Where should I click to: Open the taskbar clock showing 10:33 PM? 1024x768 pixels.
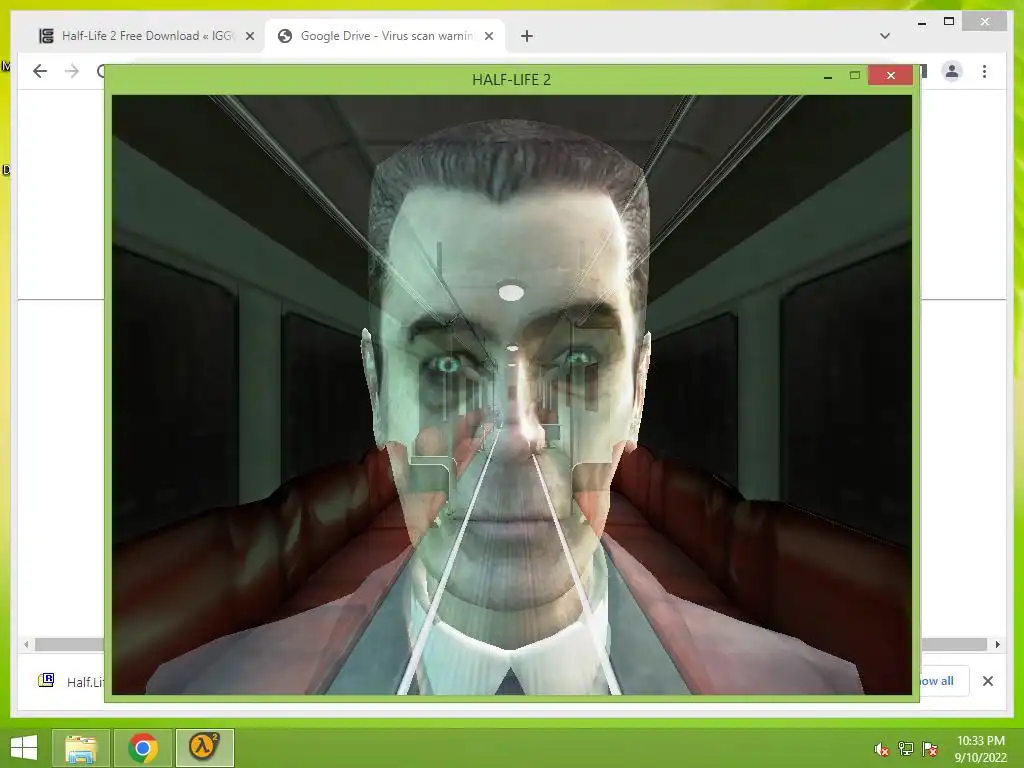[980, 748]
